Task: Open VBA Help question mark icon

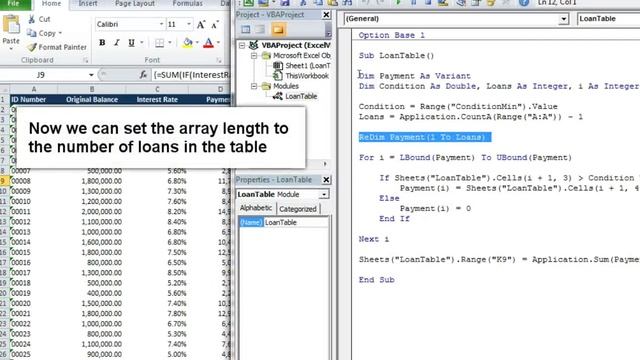Action: [x=524, y=3]
